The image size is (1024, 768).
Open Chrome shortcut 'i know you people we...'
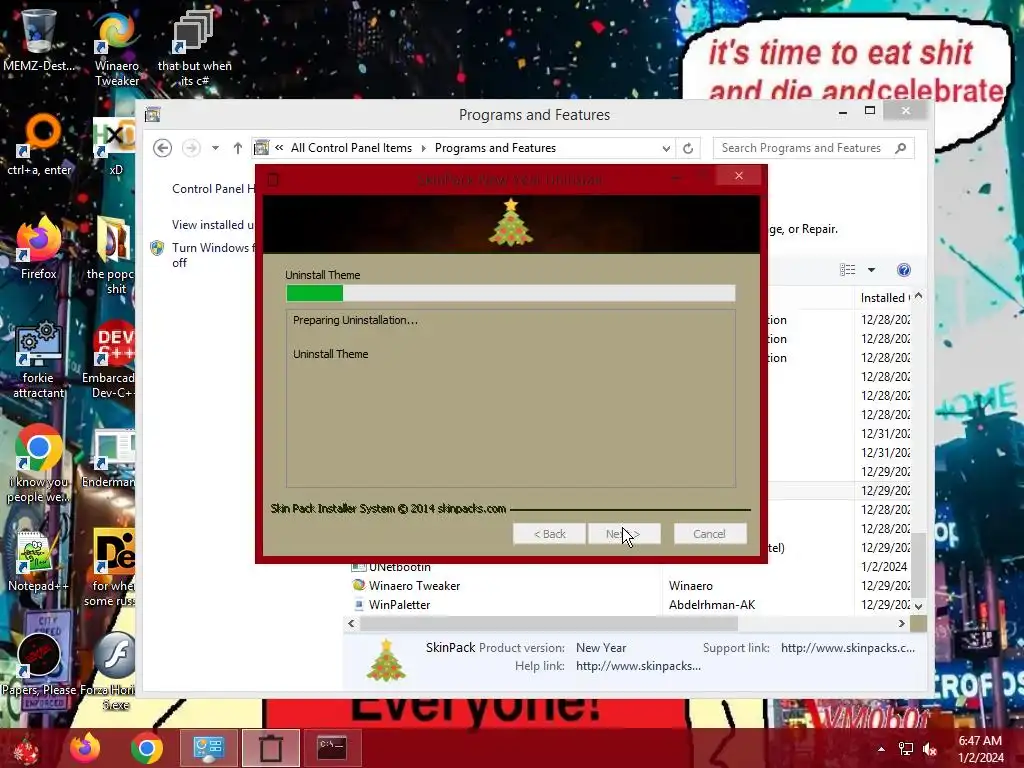39,464
